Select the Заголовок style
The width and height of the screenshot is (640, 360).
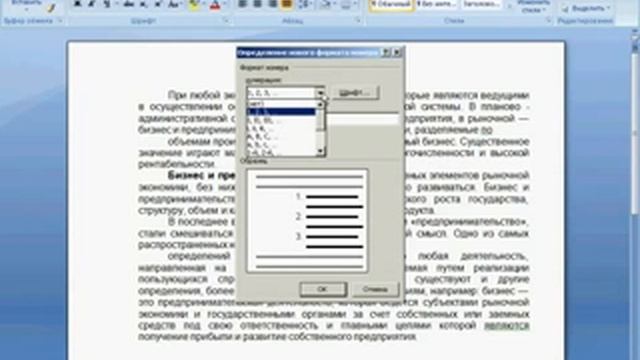pyautogui.click(x=482, y=5)
